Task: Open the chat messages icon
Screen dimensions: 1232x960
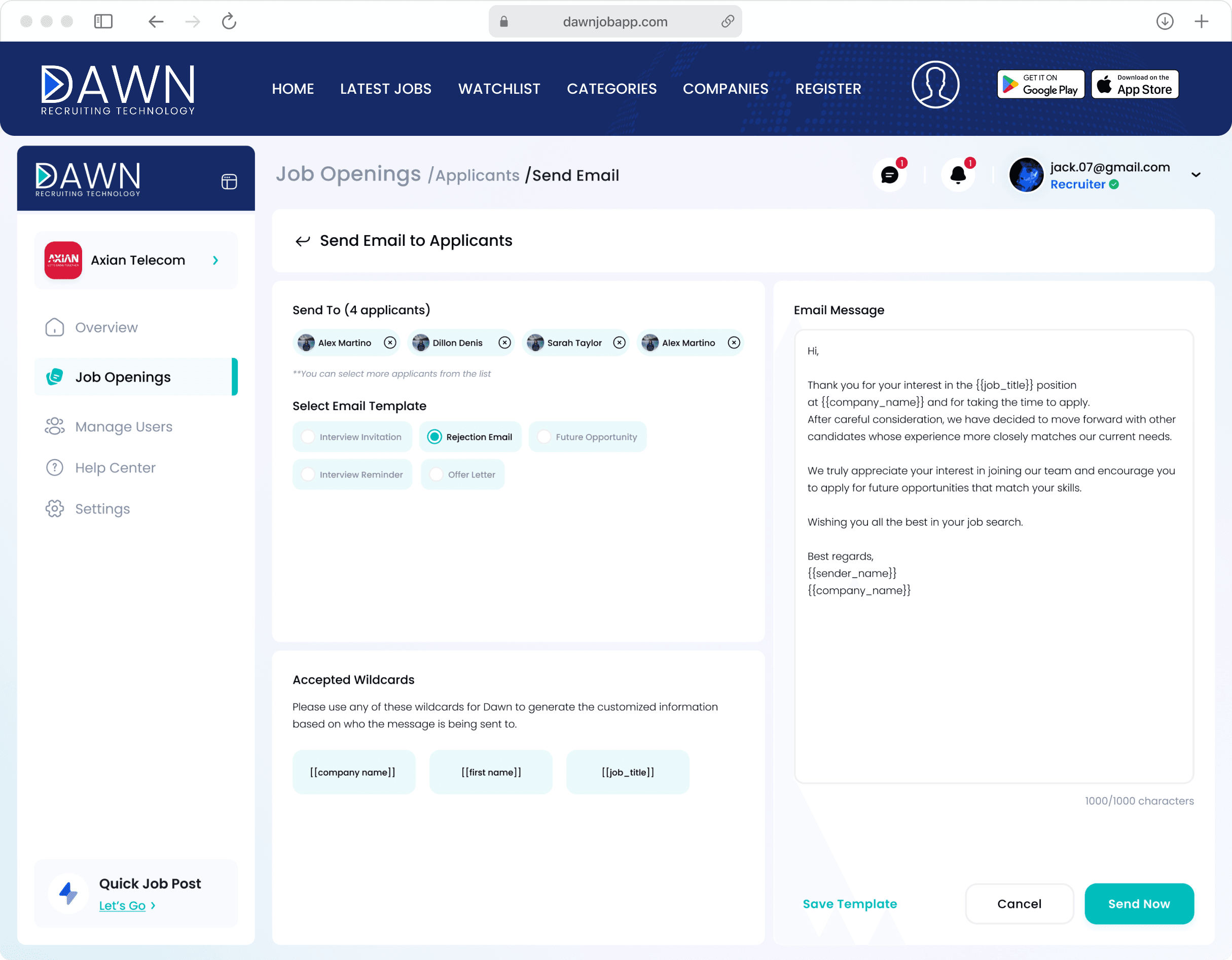Action: click(890, 175)
